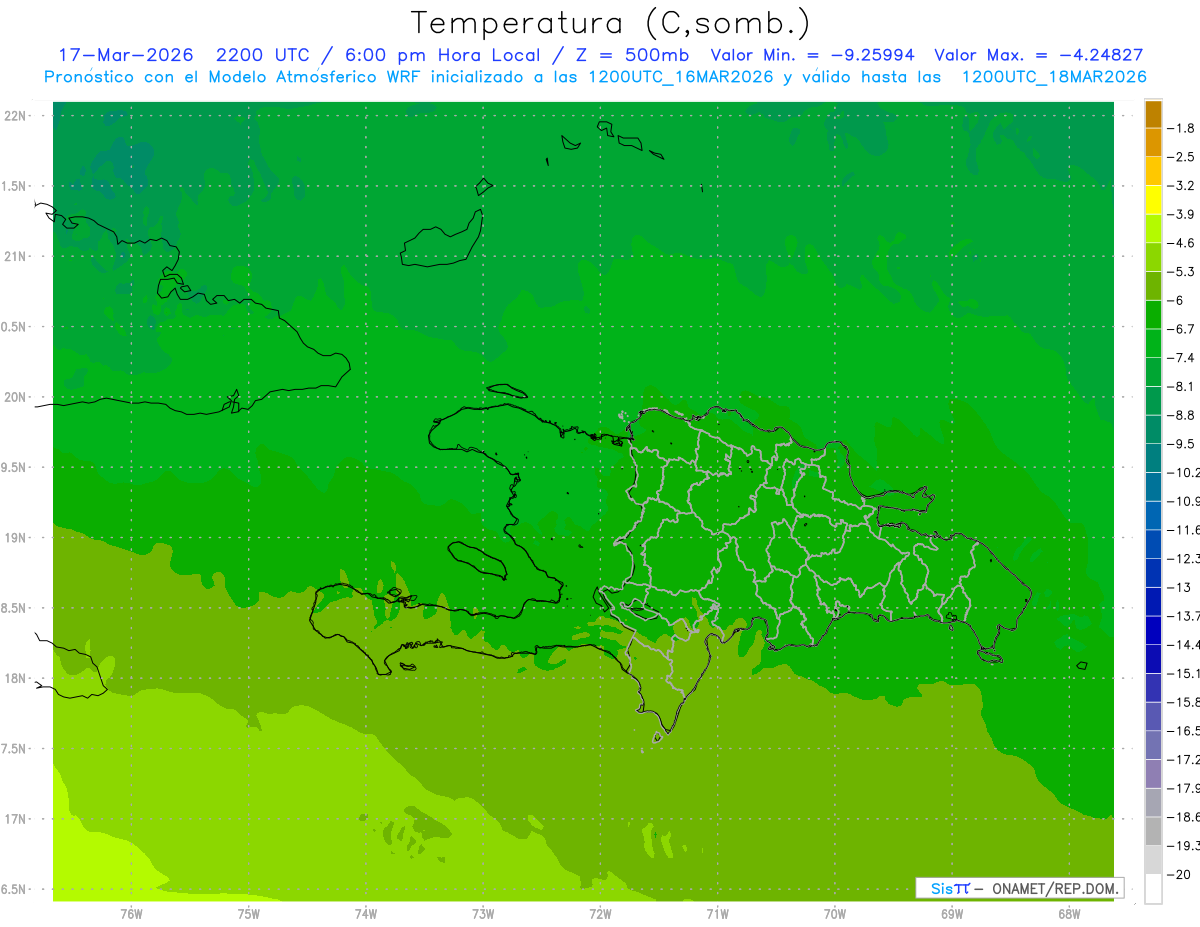The height and width of the screenshot is (927, 1200).
Task: Click the '21N' latitude label
Action: 15,256
